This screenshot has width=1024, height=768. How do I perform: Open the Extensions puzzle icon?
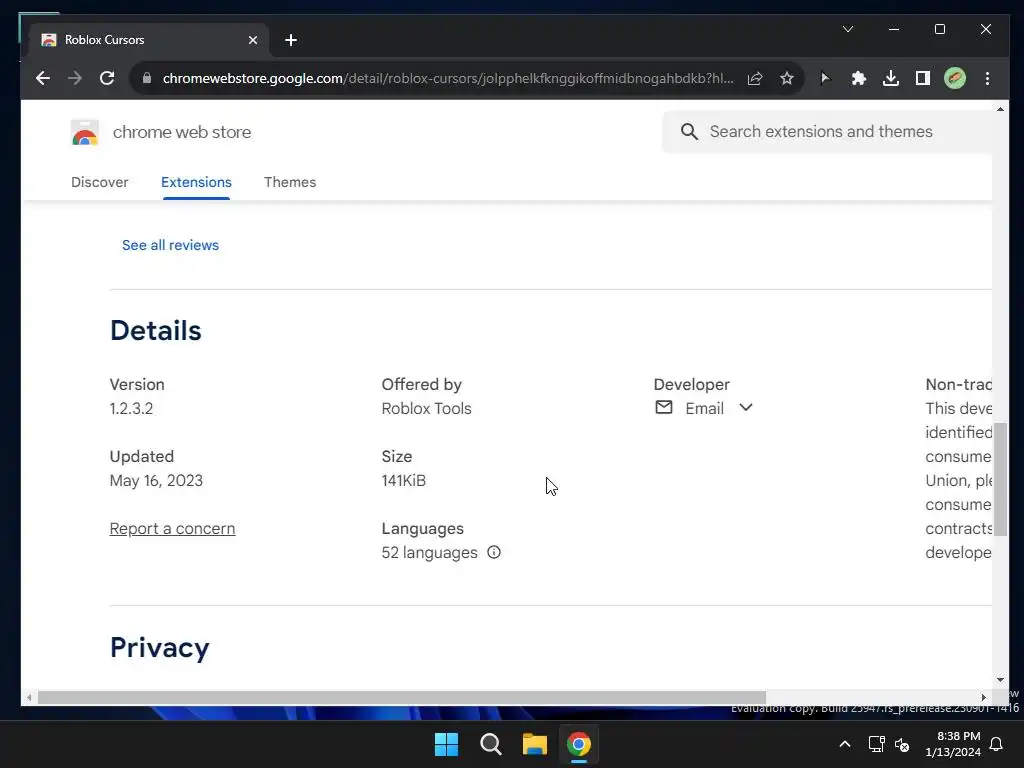(858, 78)
